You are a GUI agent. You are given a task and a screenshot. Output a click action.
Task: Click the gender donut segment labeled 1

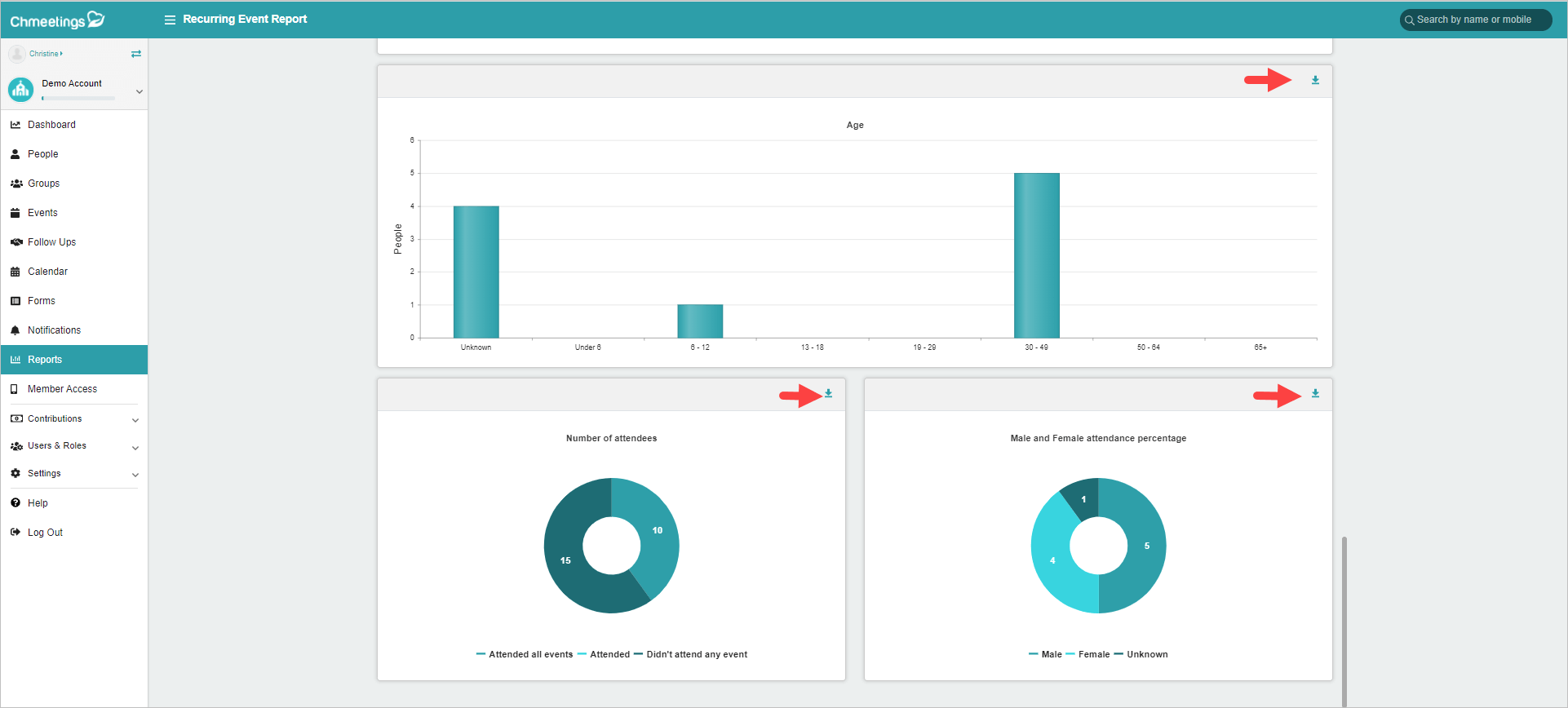1083,498
